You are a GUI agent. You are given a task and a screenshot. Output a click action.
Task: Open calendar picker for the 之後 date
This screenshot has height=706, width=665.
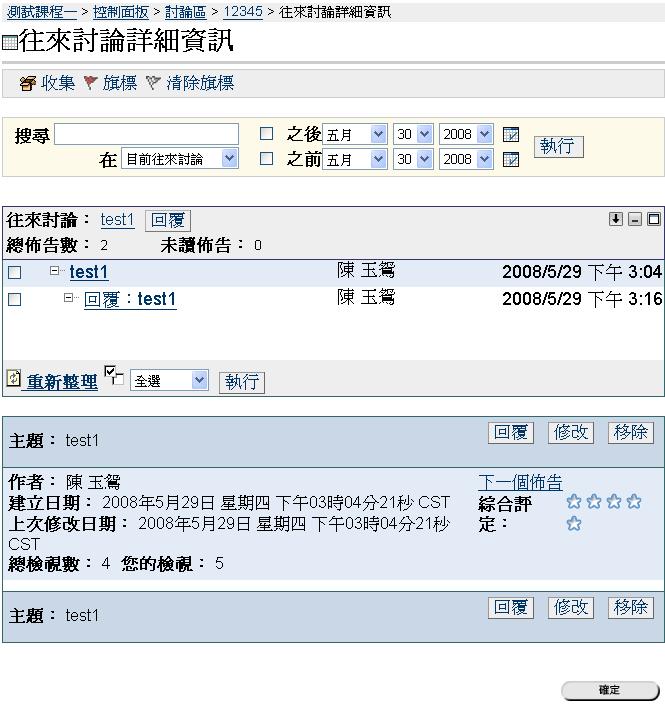pos(511,135)
